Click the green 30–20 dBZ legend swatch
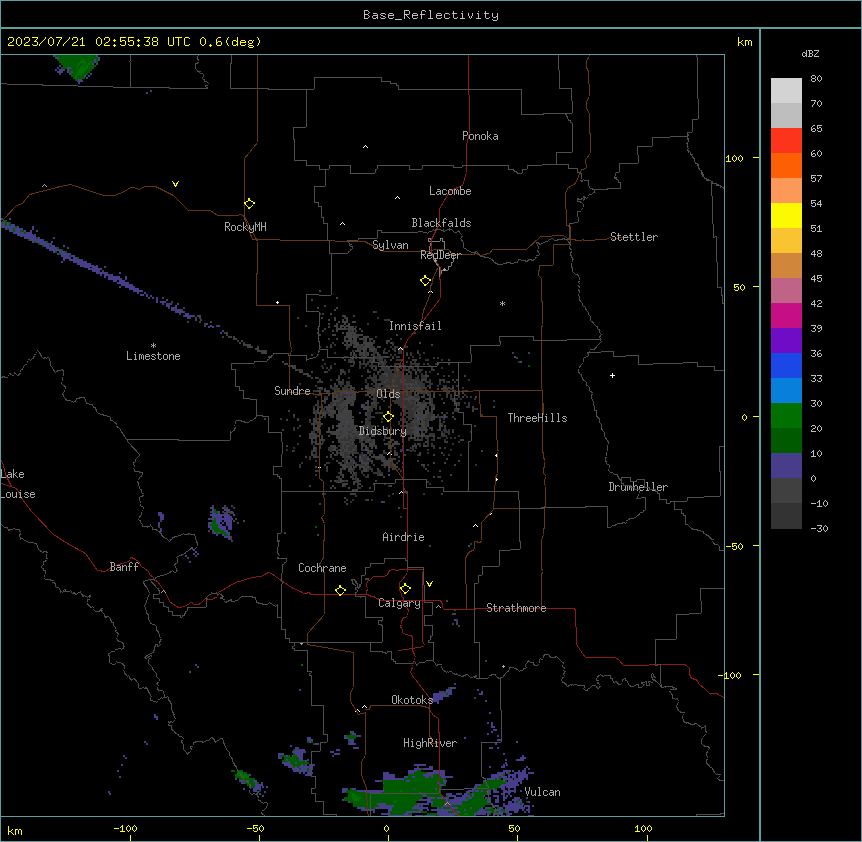 (x=786, y=416)
